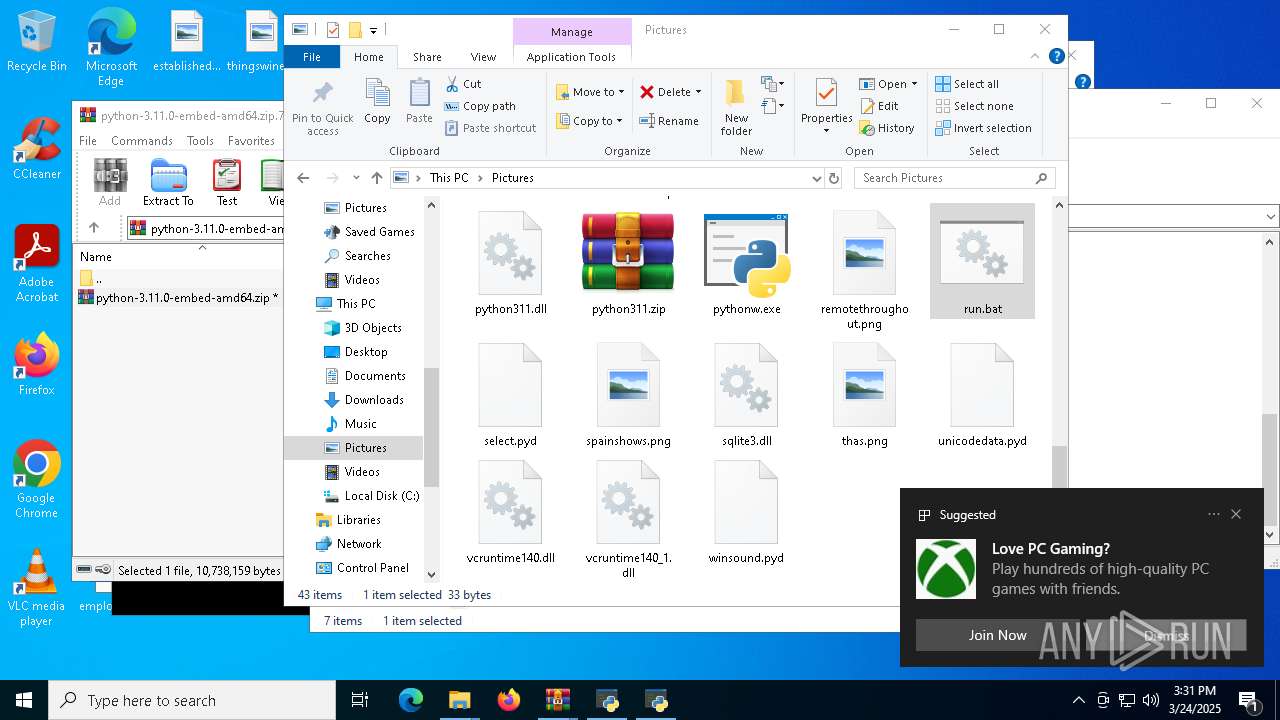Click This PC in address bar
The image size is (1280, 720).
(x=449, y=178)
